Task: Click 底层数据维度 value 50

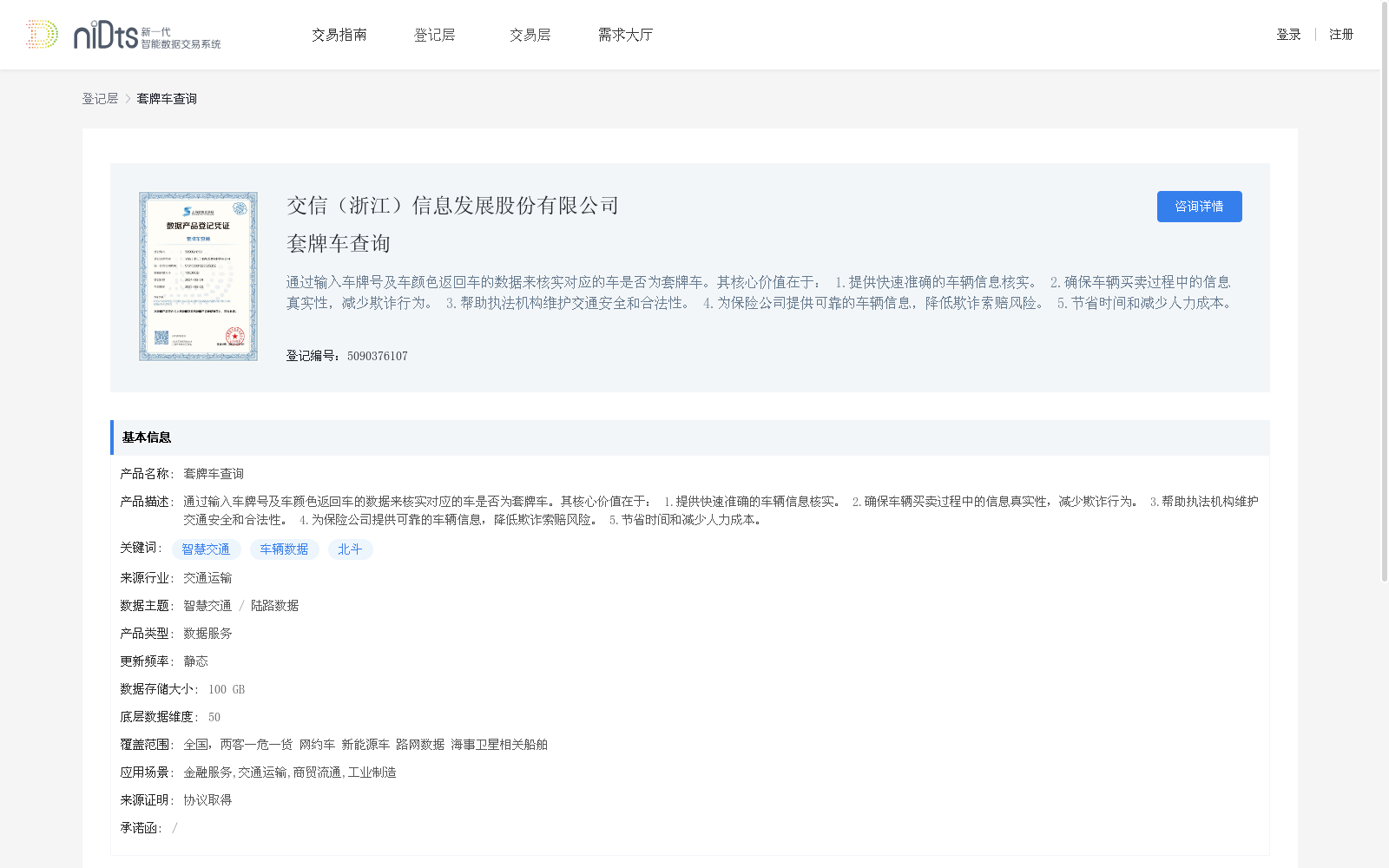Action: pos(214,717)
